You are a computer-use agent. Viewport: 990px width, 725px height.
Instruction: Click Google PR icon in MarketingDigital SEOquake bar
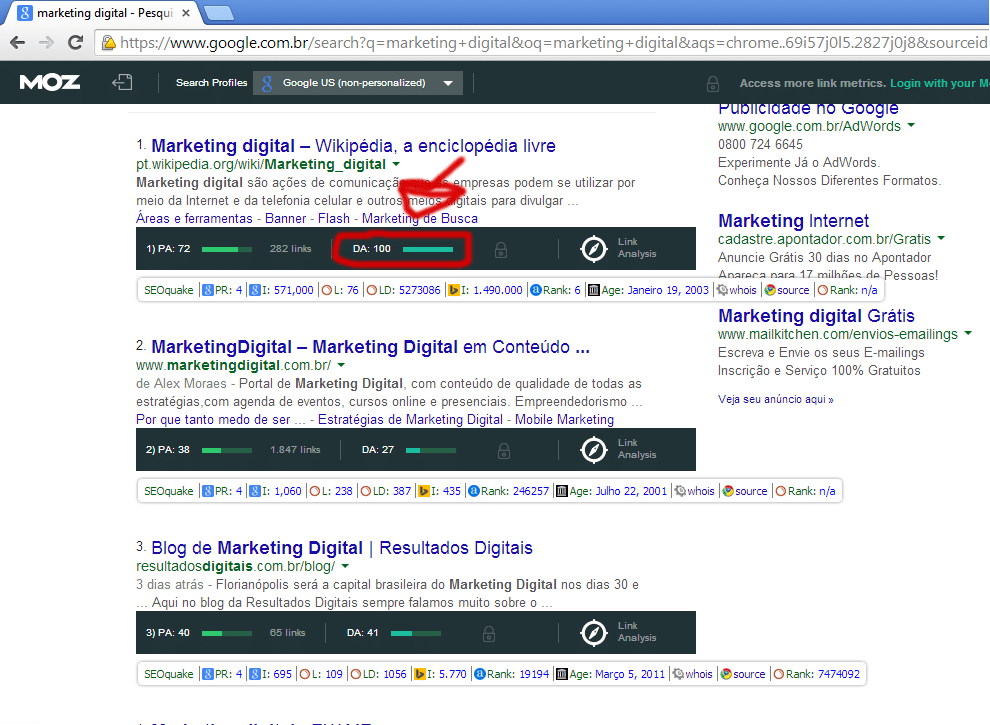tap(208, 491)
